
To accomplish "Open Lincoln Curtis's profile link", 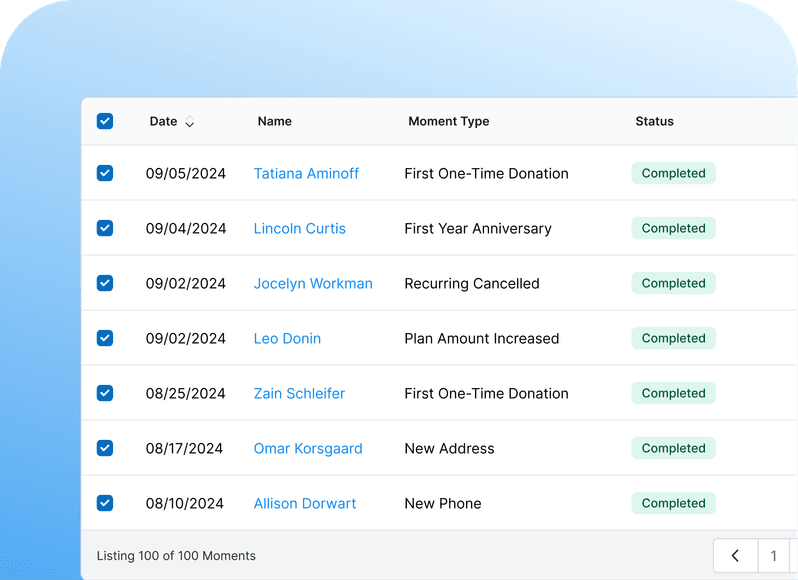I will tap(300, 228).
